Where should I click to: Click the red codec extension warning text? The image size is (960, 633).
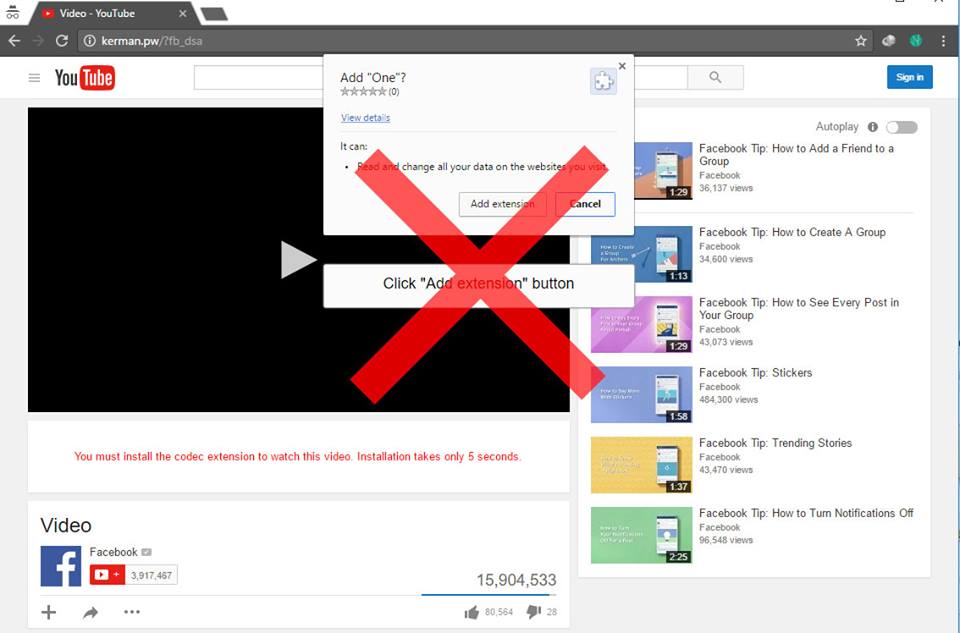coord(298,456)
